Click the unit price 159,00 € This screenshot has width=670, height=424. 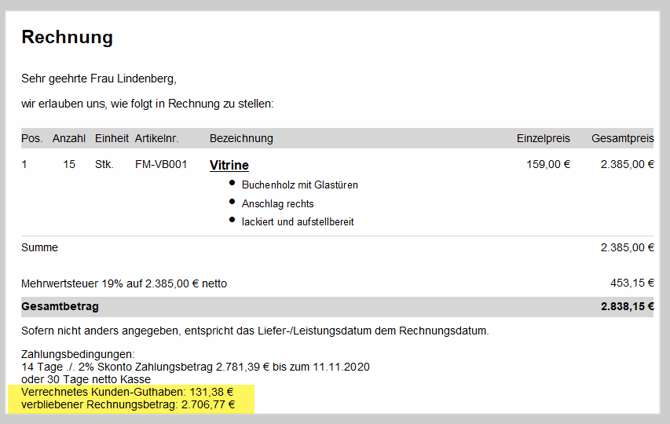547,164
